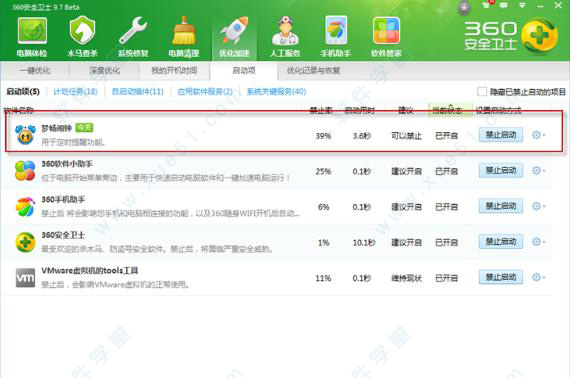Switch to 我的开机时间 tab
Image resolution: width=570 pixels, height=378 pixels.
pyautogui.click(x=174, y=71)
